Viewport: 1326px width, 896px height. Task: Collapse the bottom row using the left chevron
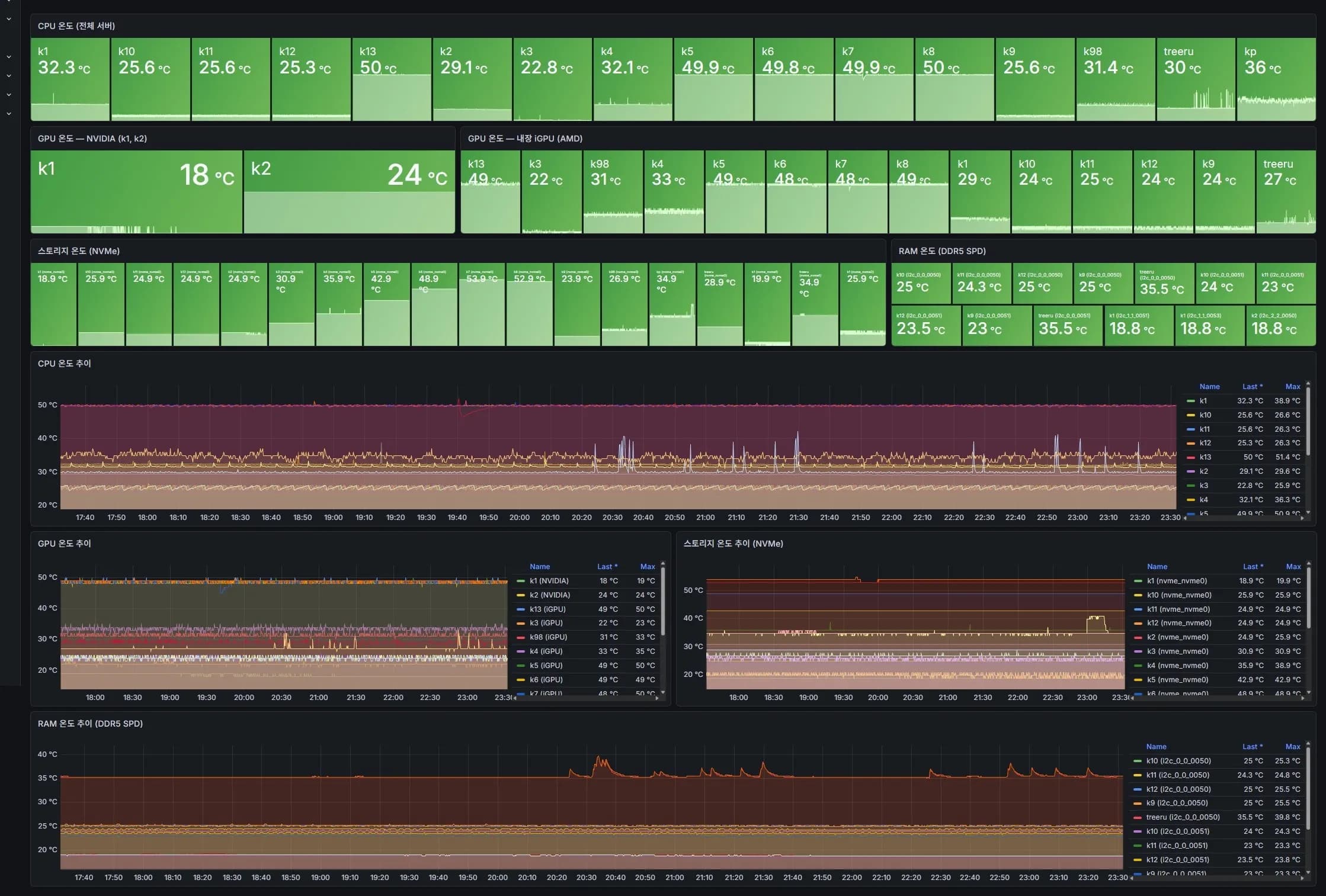[x=8, y=113]
